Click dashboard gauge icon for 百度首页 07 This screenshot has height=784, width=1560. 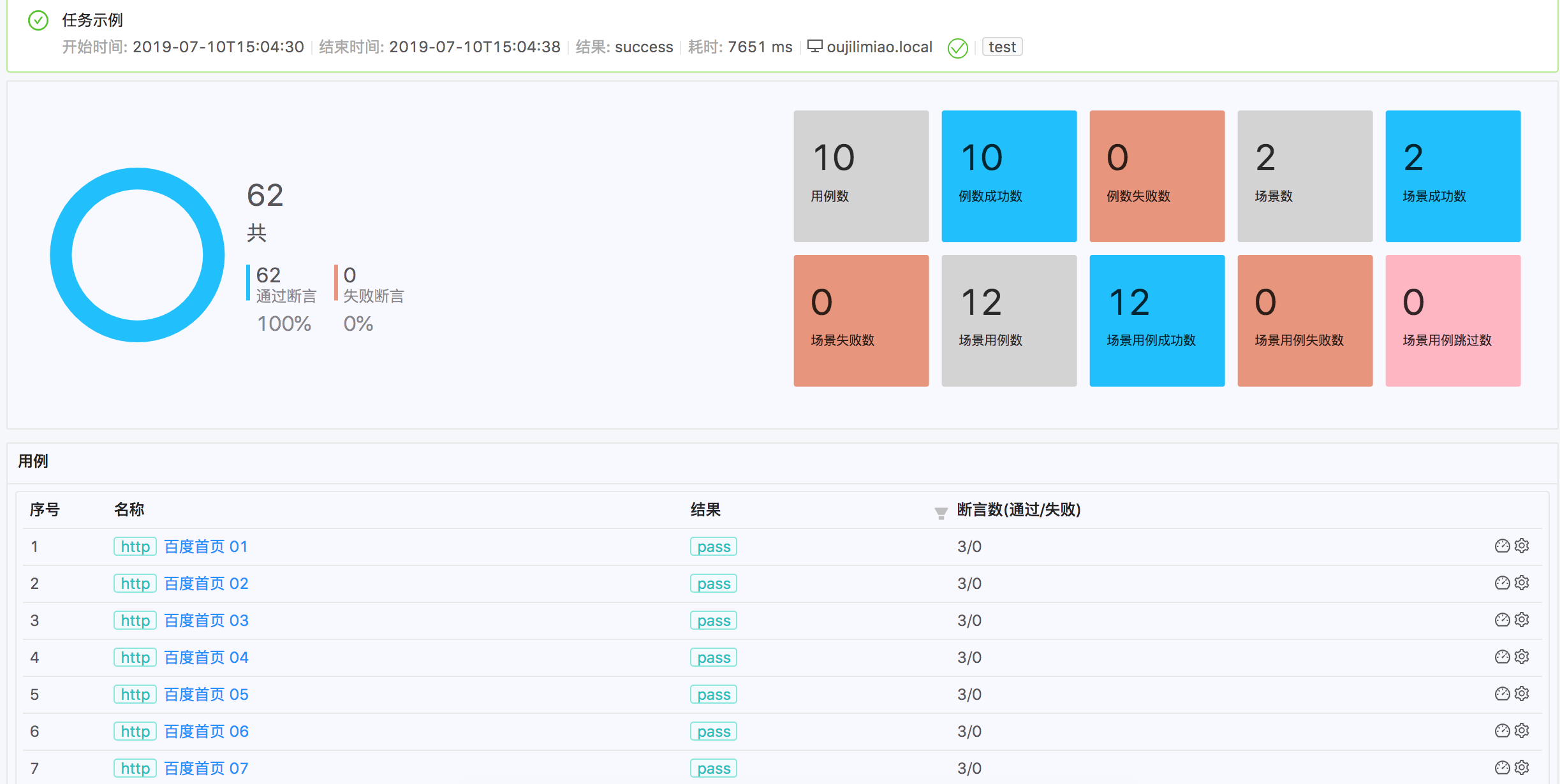coord(1502,768)
